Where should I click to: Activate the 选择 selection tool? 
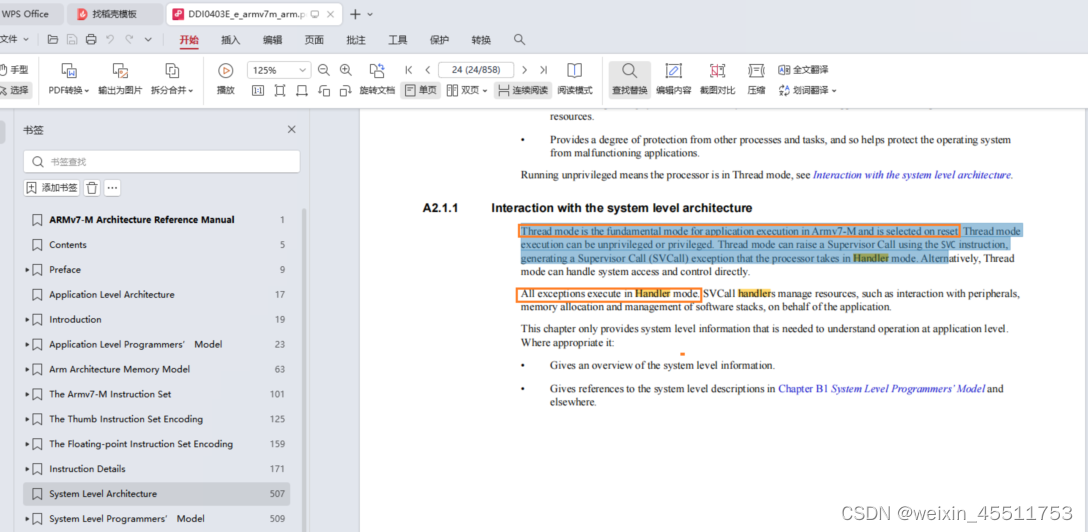pos(14,90)
